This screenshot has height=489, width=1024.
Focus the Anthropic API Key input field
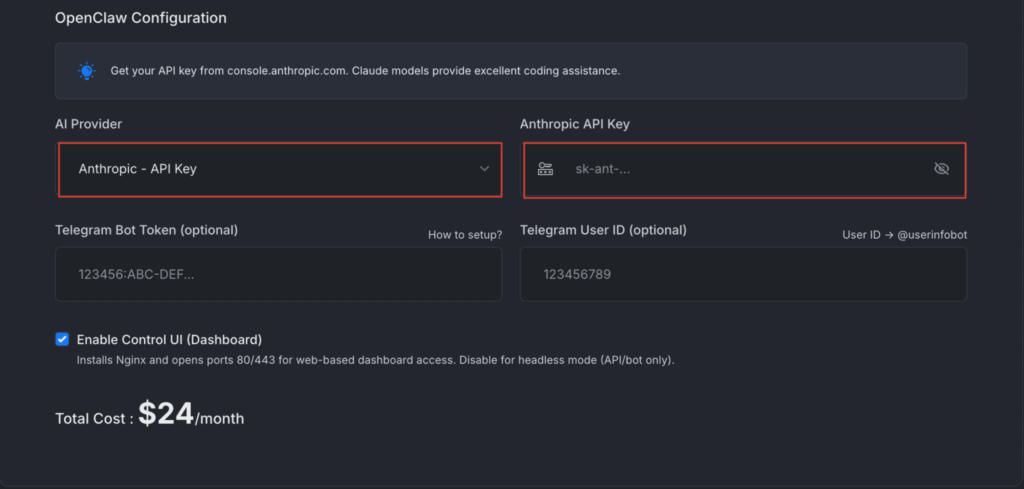(745, 169)
